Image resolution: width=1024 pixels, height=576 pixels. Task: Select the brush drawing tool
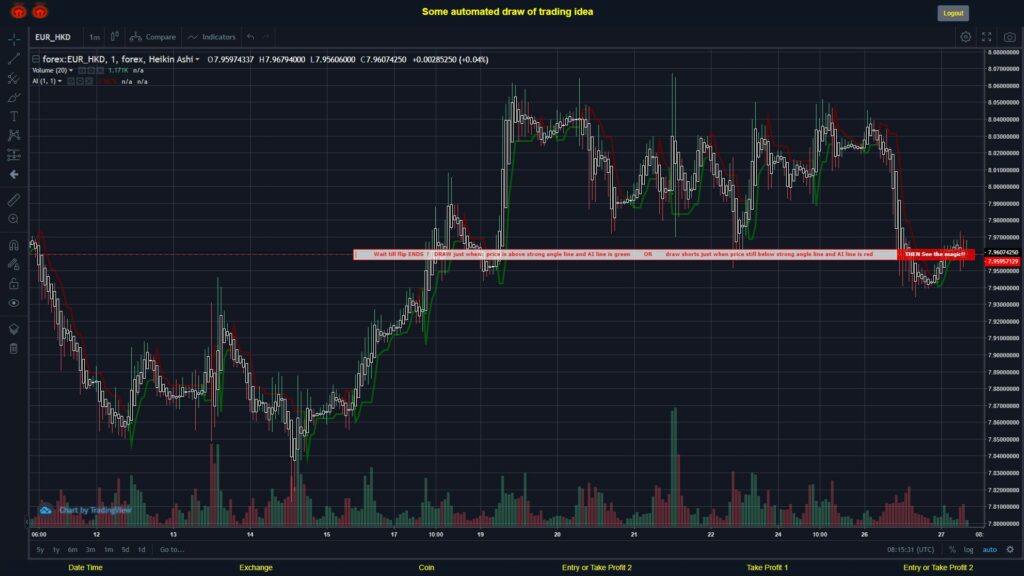tap(14, 97)
